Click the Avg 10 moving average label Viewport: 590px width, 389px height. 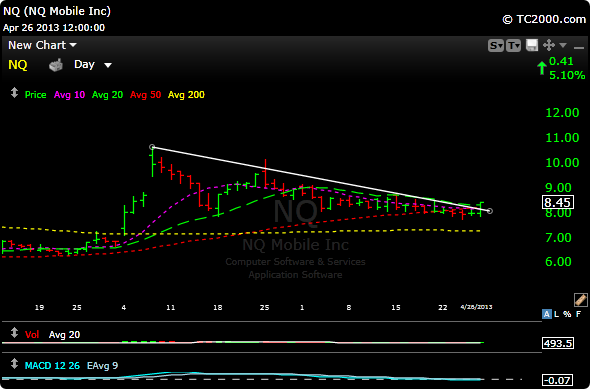(69, 95)
